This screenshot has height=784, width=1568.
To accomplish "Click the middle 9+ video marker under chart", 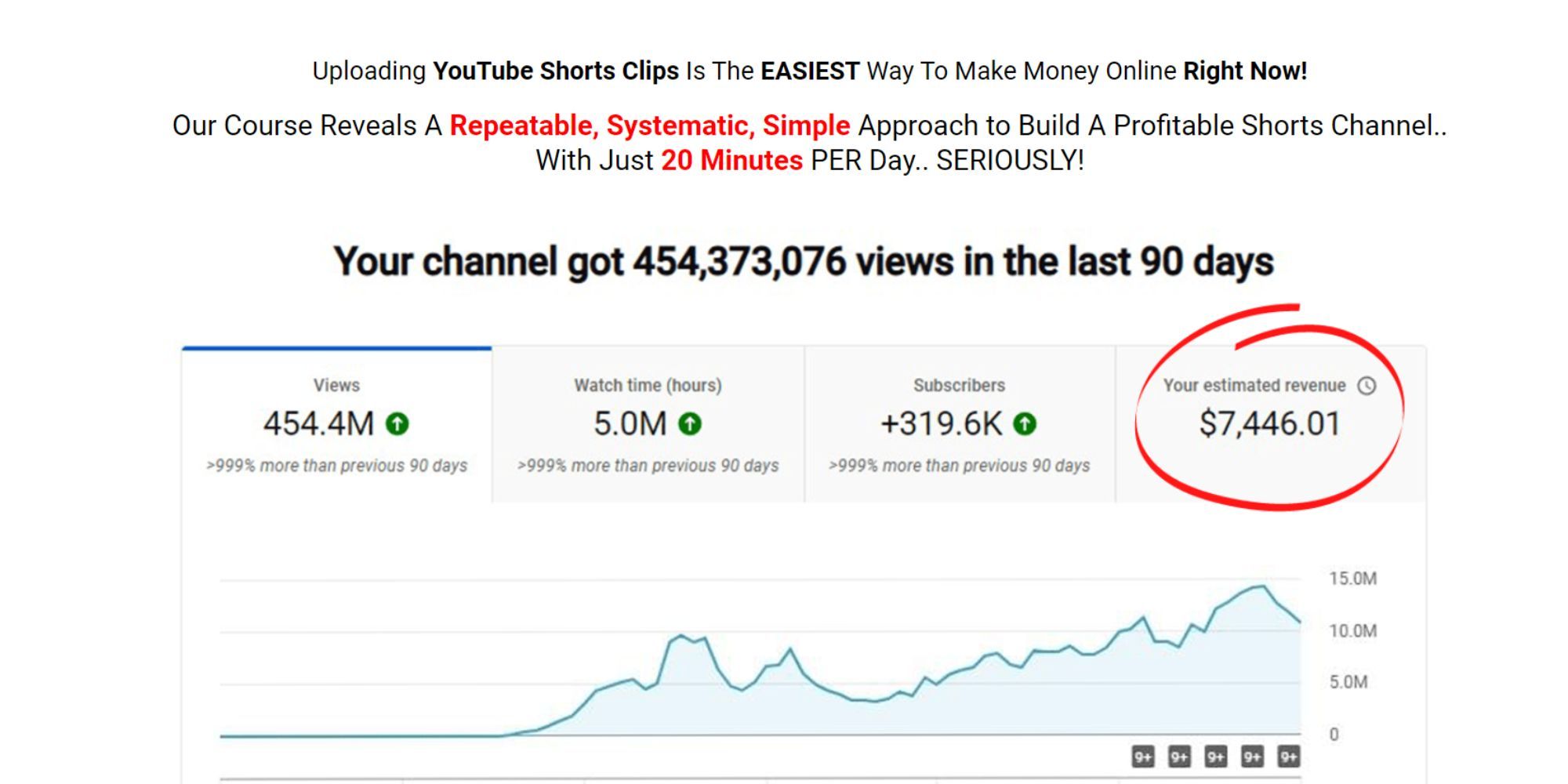I will pos(1216,757).
